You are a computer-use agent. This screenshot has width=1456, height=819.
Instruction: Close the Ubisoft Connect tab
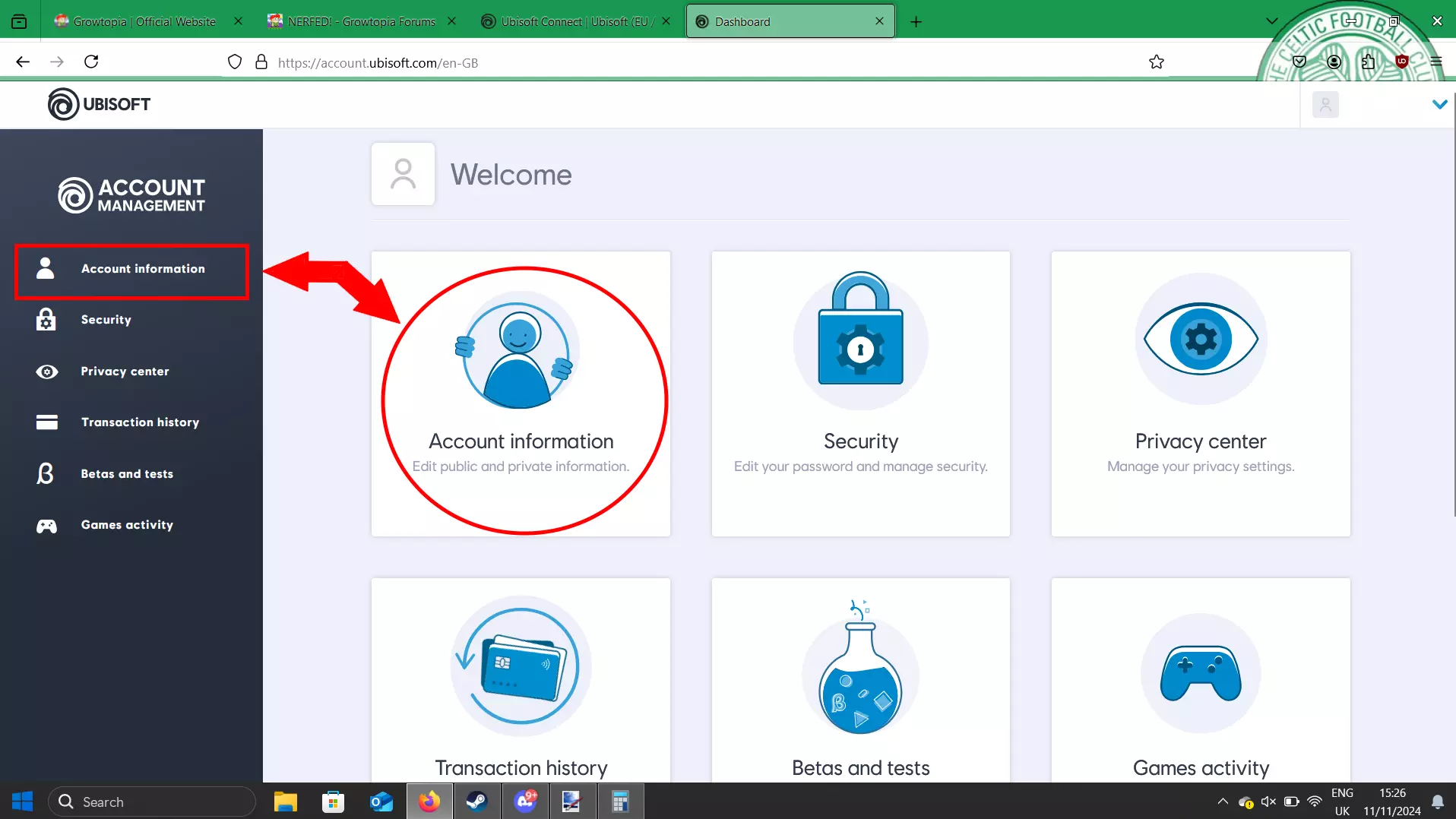coord(666,21)
